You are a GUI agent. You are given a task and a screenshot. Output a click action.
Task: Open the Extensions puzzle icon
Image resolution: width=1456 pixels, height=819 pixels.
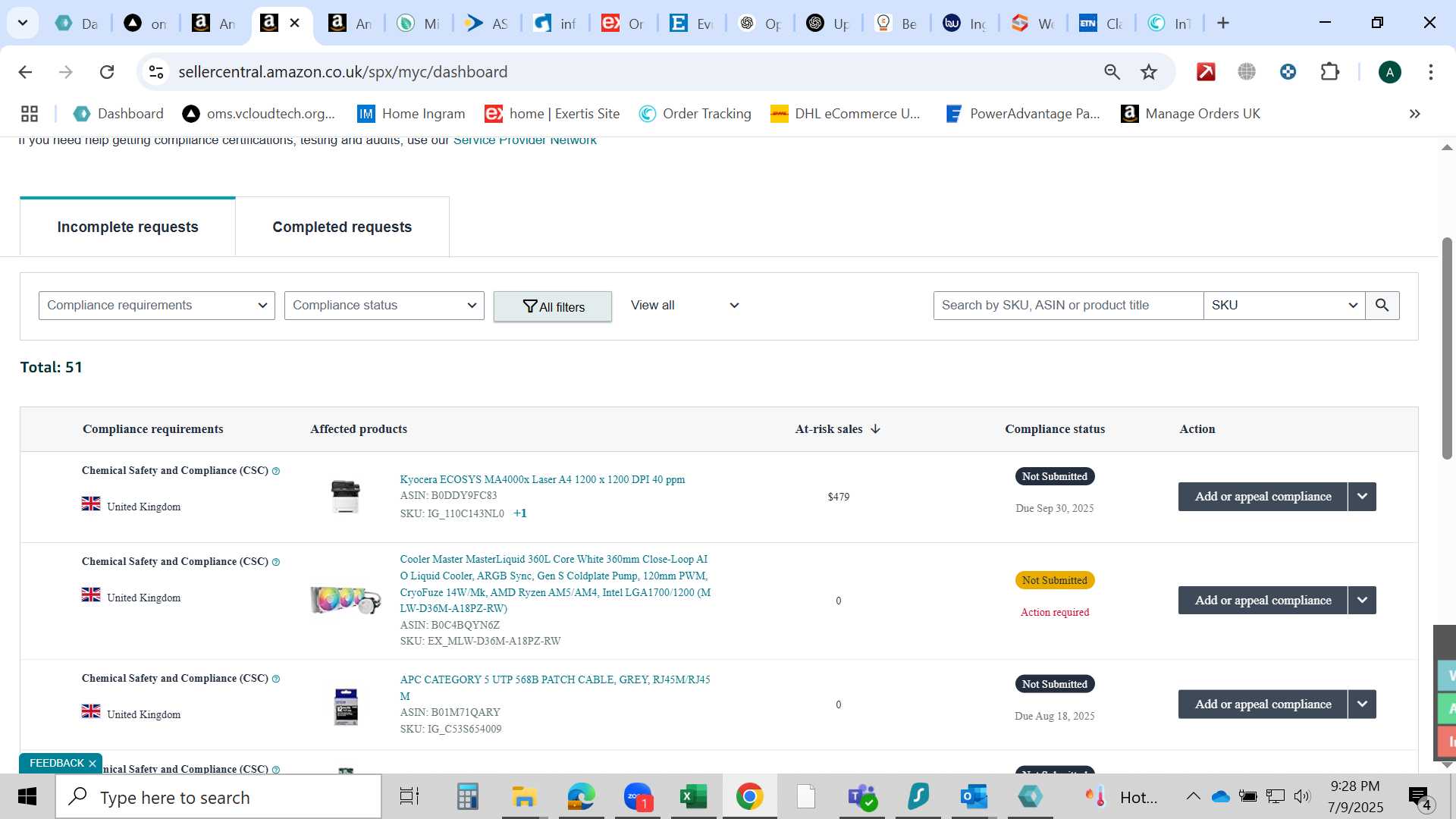(1330, 72)
